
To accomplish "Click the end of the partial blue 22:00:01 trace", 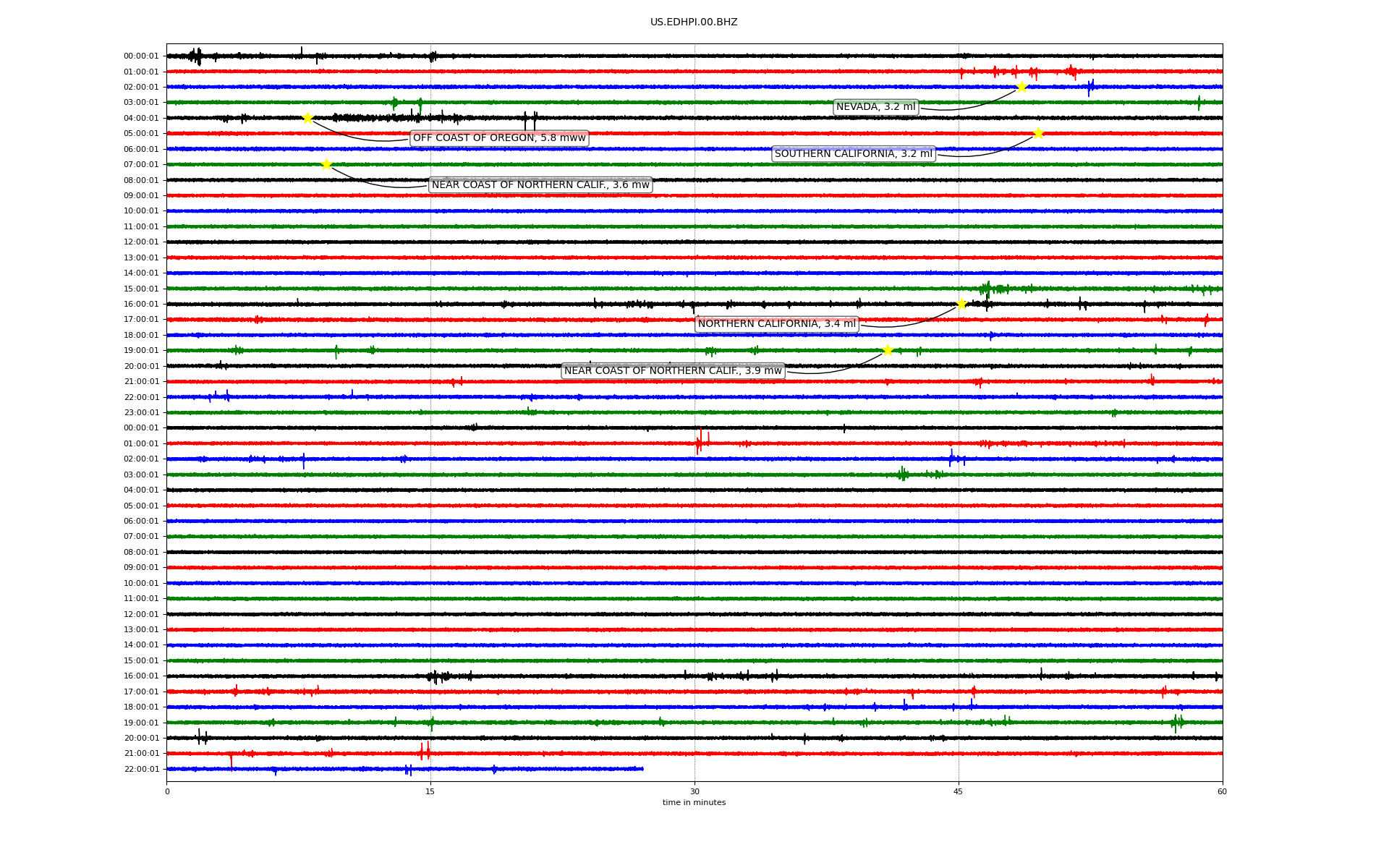I will tap(642, 769).
